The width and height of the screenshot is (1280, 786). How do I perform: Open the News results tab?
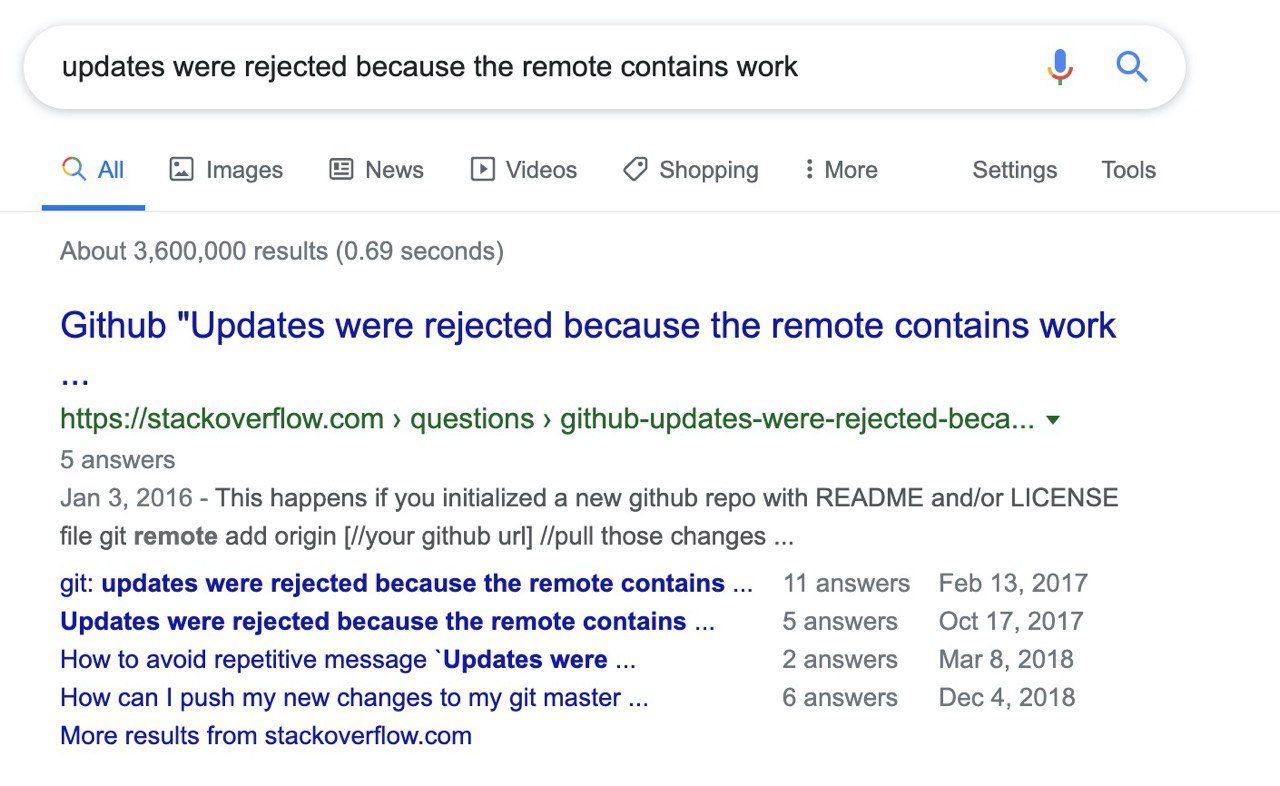tap(376, 170)
